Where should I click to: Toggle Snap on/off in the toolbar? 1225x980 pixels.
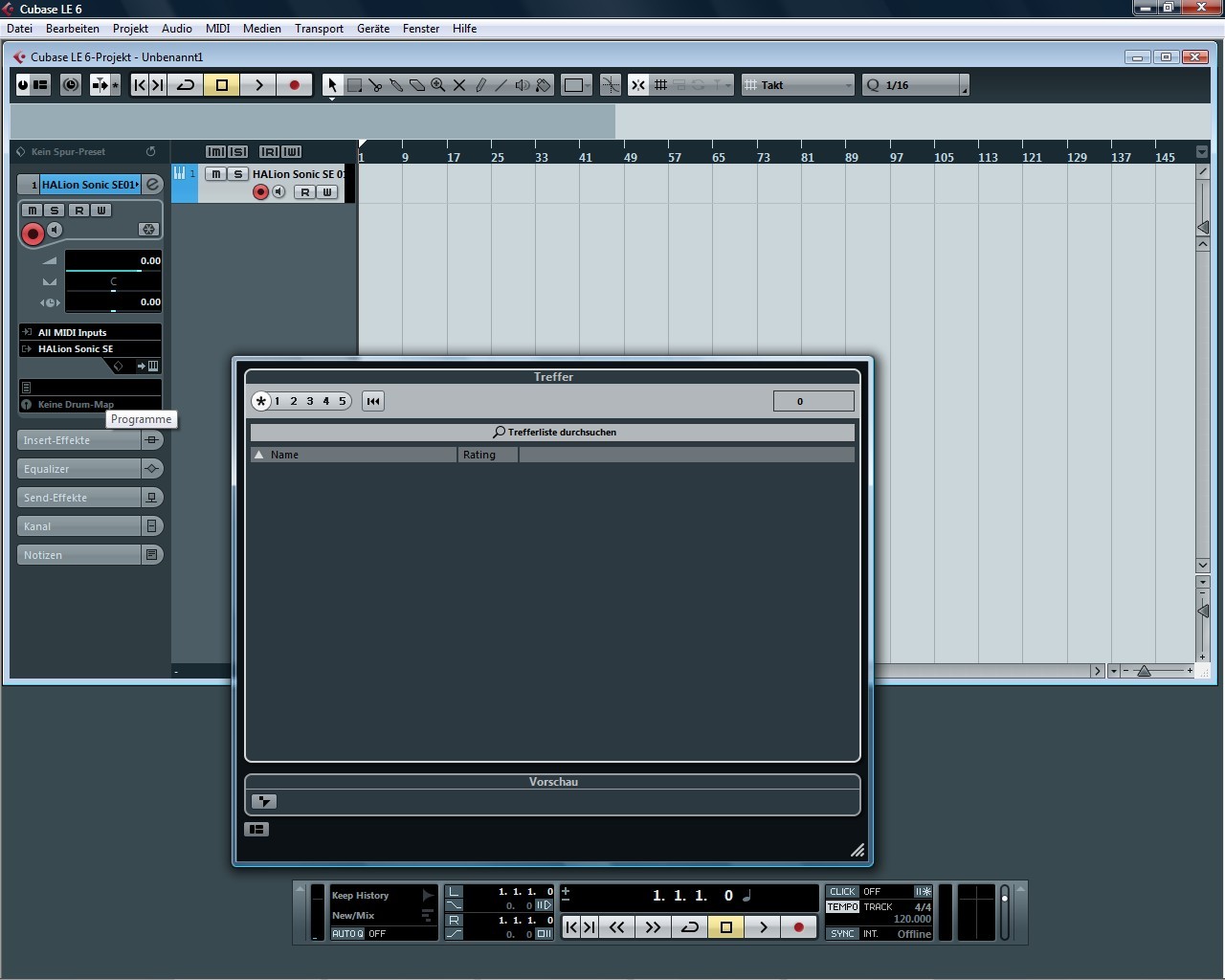(638, 85)
